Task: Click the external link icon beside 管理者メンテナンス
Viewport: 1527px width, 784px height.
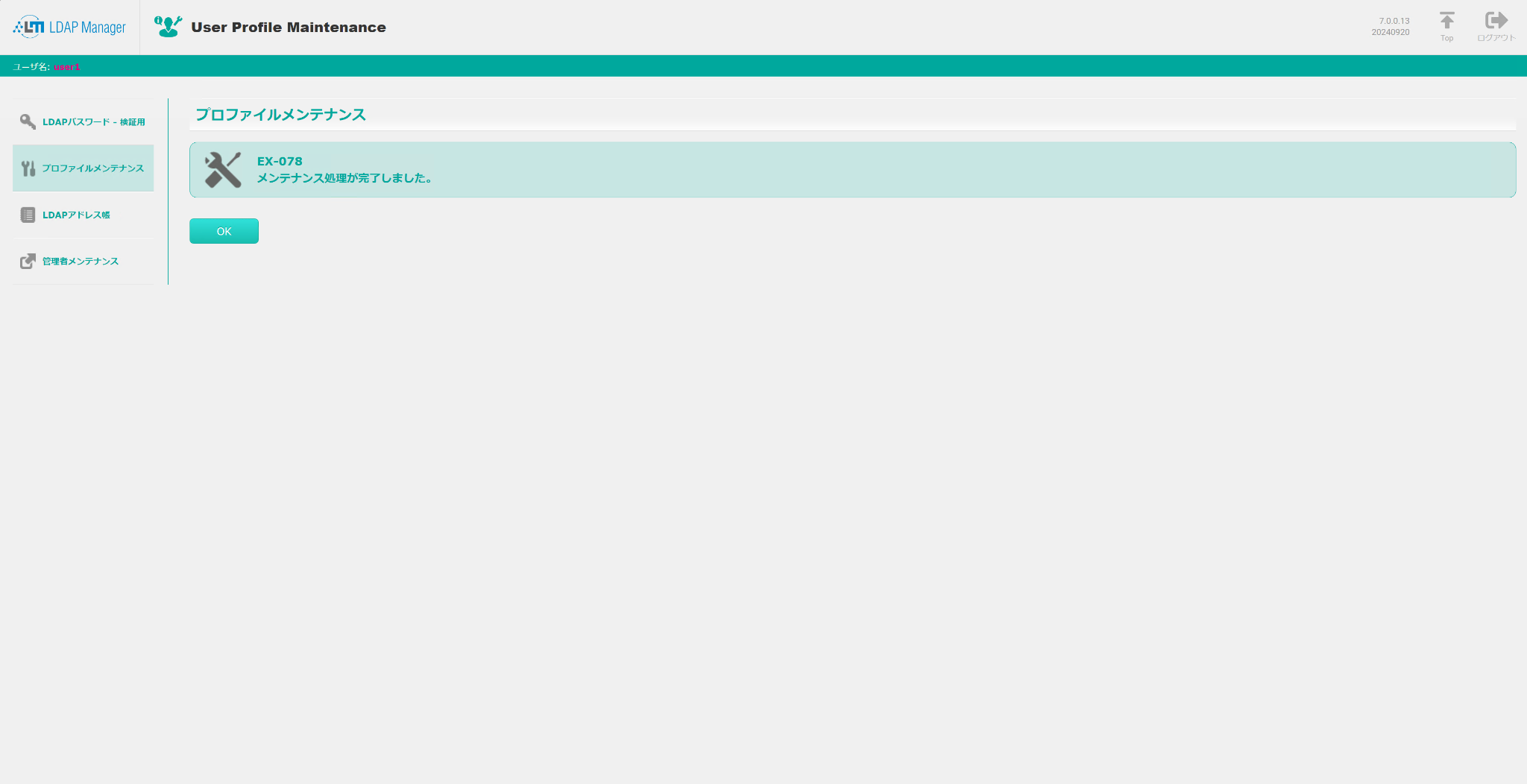Action: coord(28,261)
